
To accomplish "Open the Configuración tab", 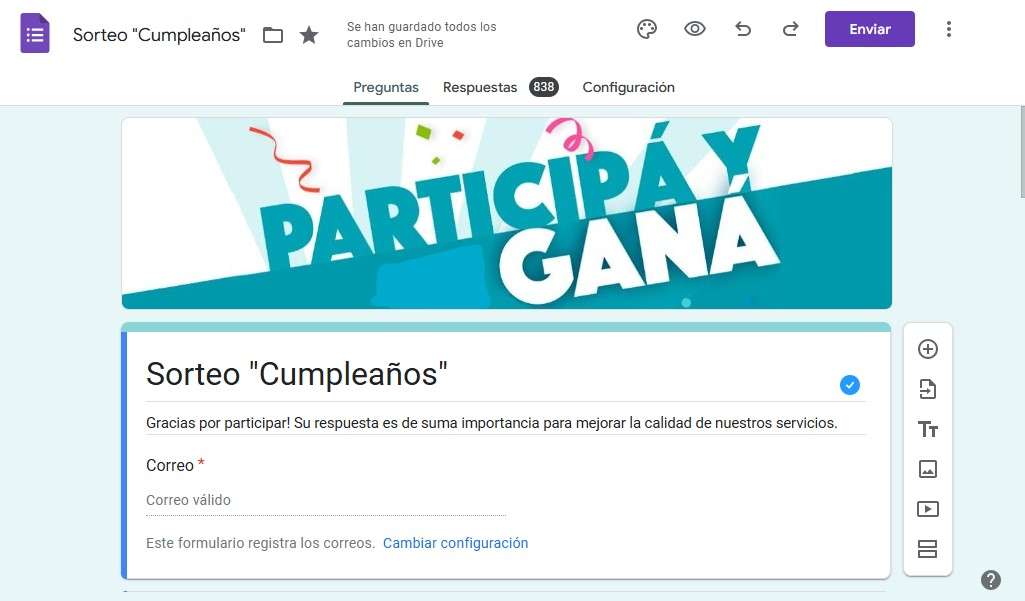I will click(628, 87).
